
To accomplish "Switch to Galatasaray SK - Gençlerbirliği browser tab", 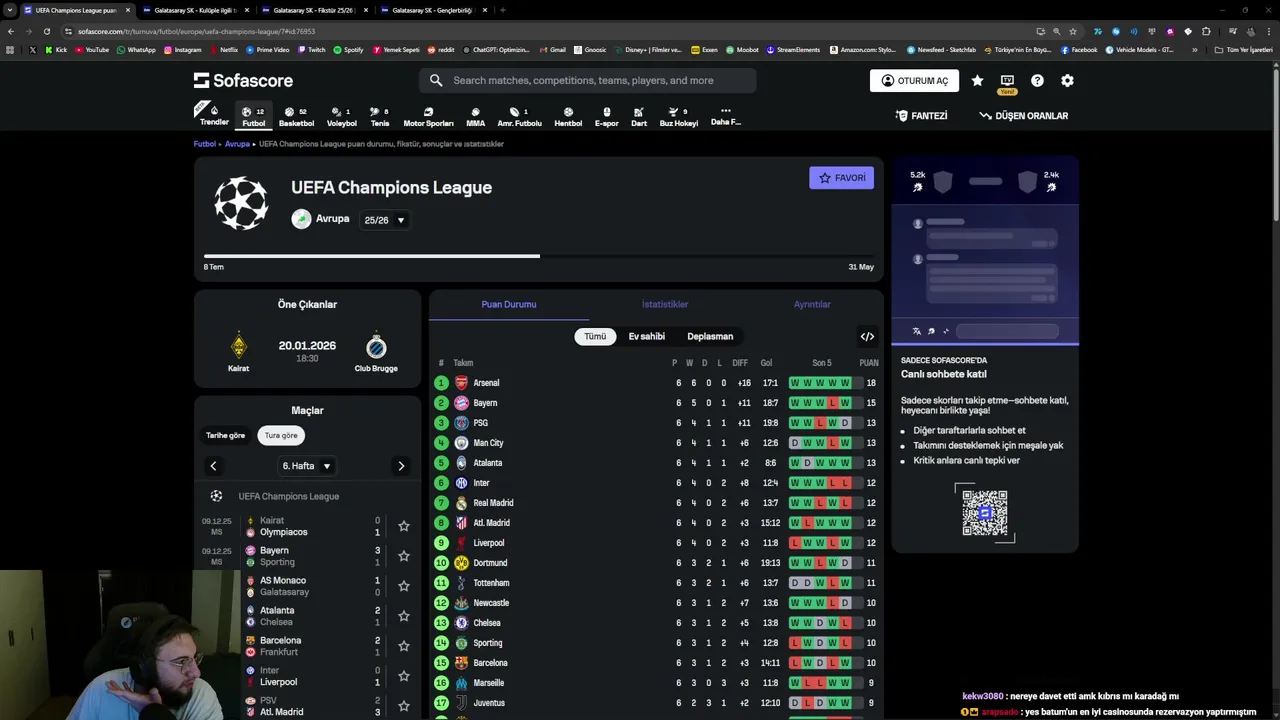I will pyautogui.click(x=434, y=10).
